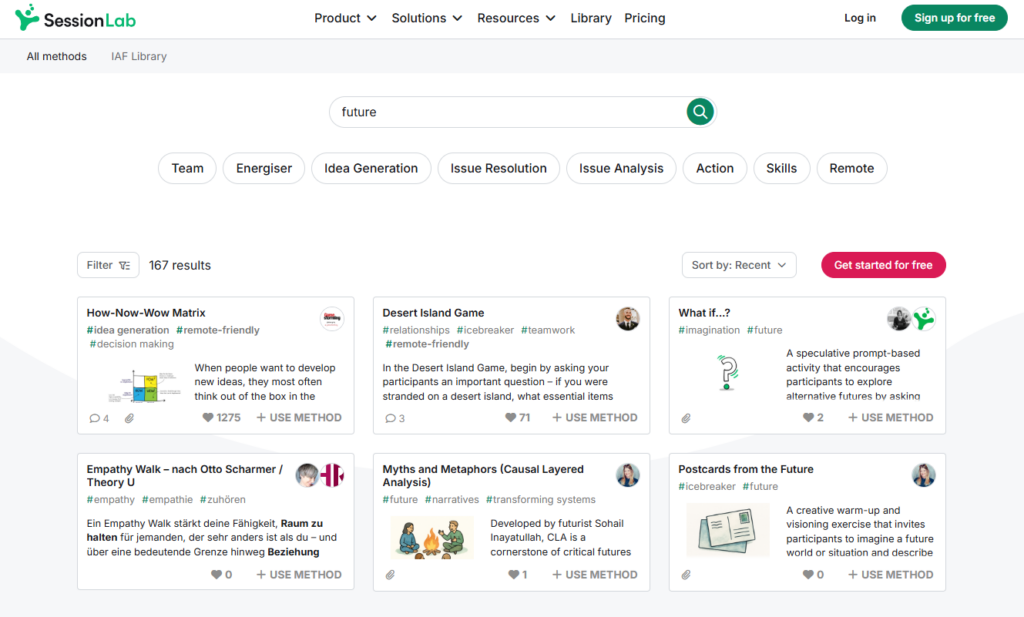Like the How-Now-Wow Matrix heart icon
Image resolution: width=1024 pixels, height=617 pixels.
(x=208, y=418)
